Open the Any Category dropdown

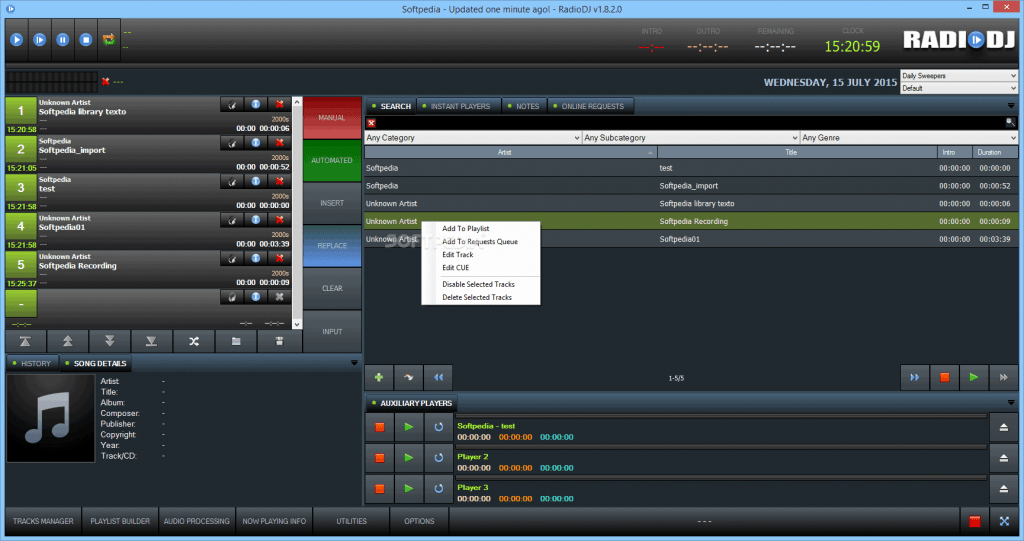click(x=471, y=138)
